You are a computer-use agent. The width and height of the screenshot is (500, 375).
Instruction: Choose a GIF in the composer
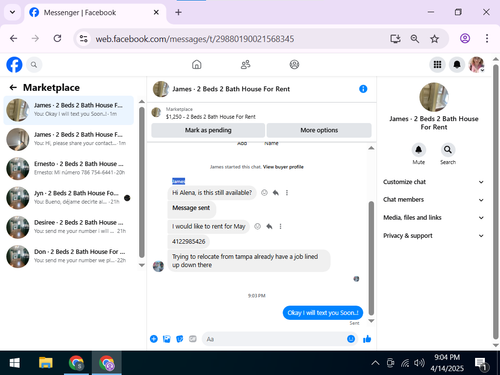point(193,339)
